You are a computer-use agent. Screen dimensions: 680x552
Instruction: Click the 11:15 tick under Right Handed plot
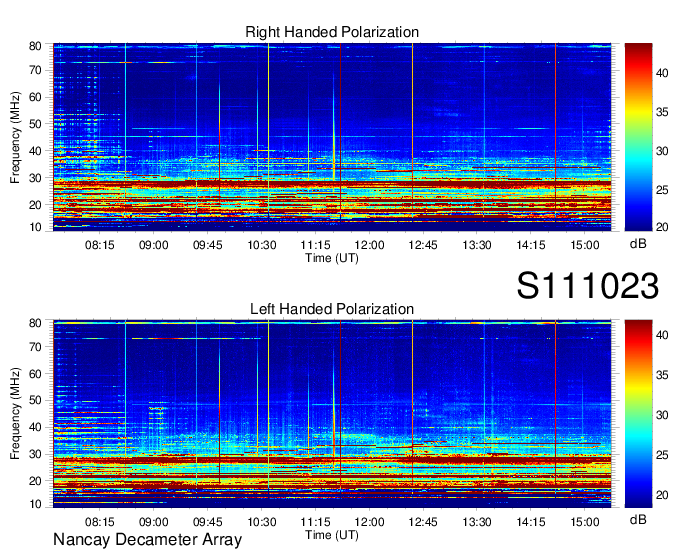pyautogui.click(x=315, y=245)
